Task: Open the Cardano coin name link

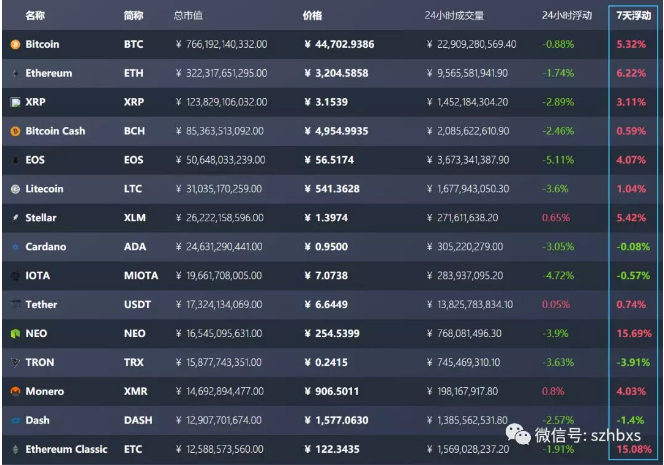Action: [45, 247]
